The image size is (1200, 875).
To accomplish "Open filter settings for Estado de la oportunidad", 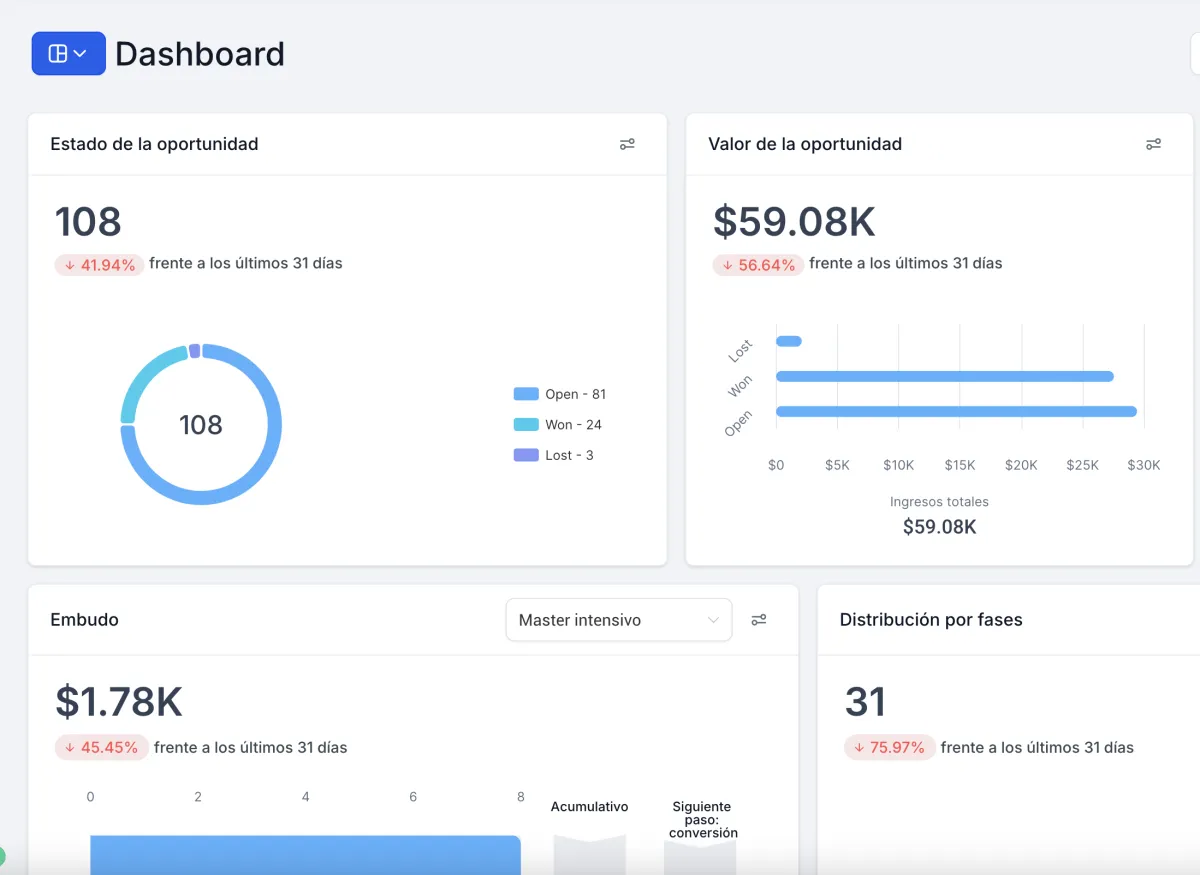I will pos(627,144).
